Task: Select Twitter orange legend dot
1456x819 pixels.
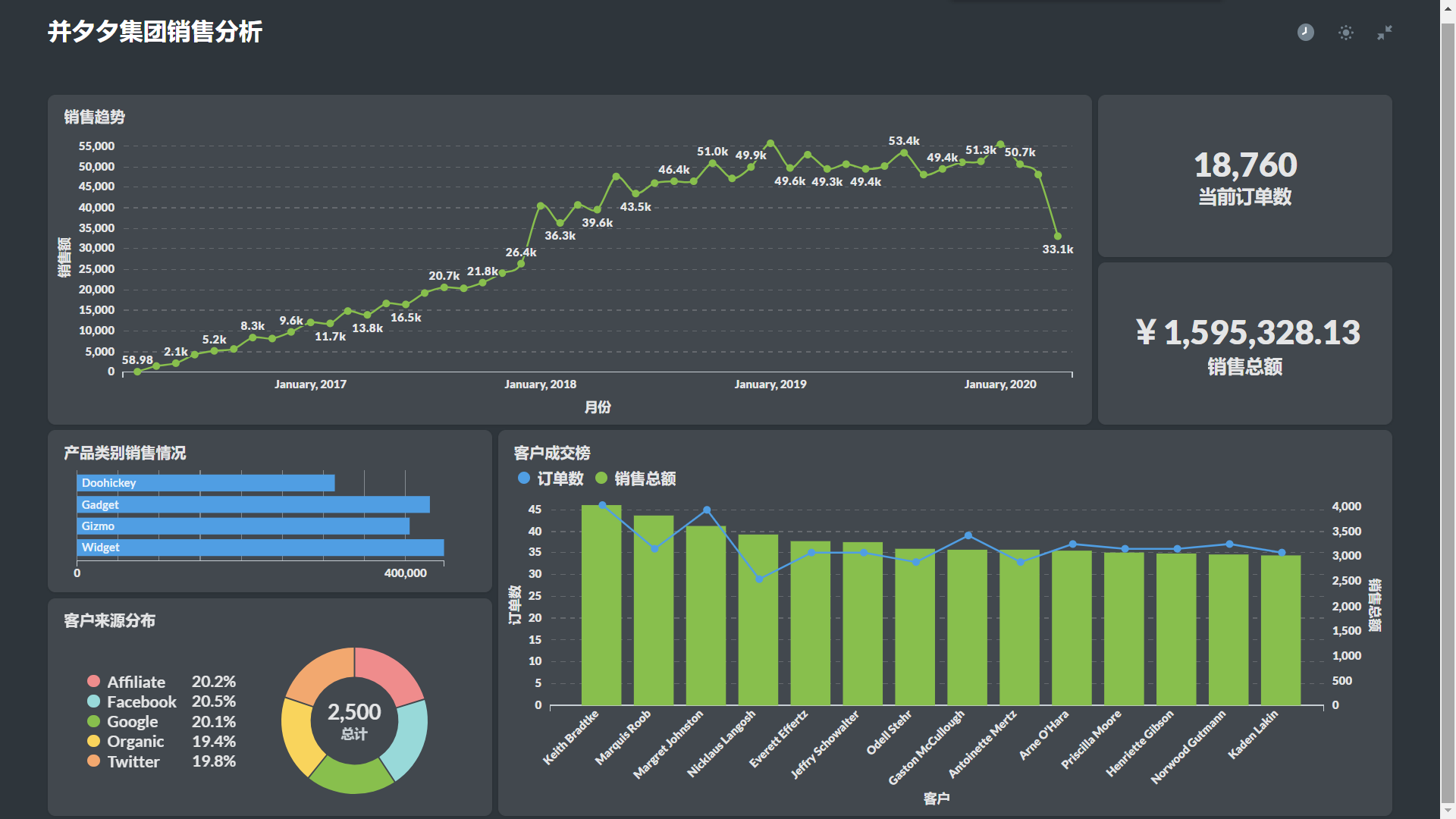Action: 94,761
